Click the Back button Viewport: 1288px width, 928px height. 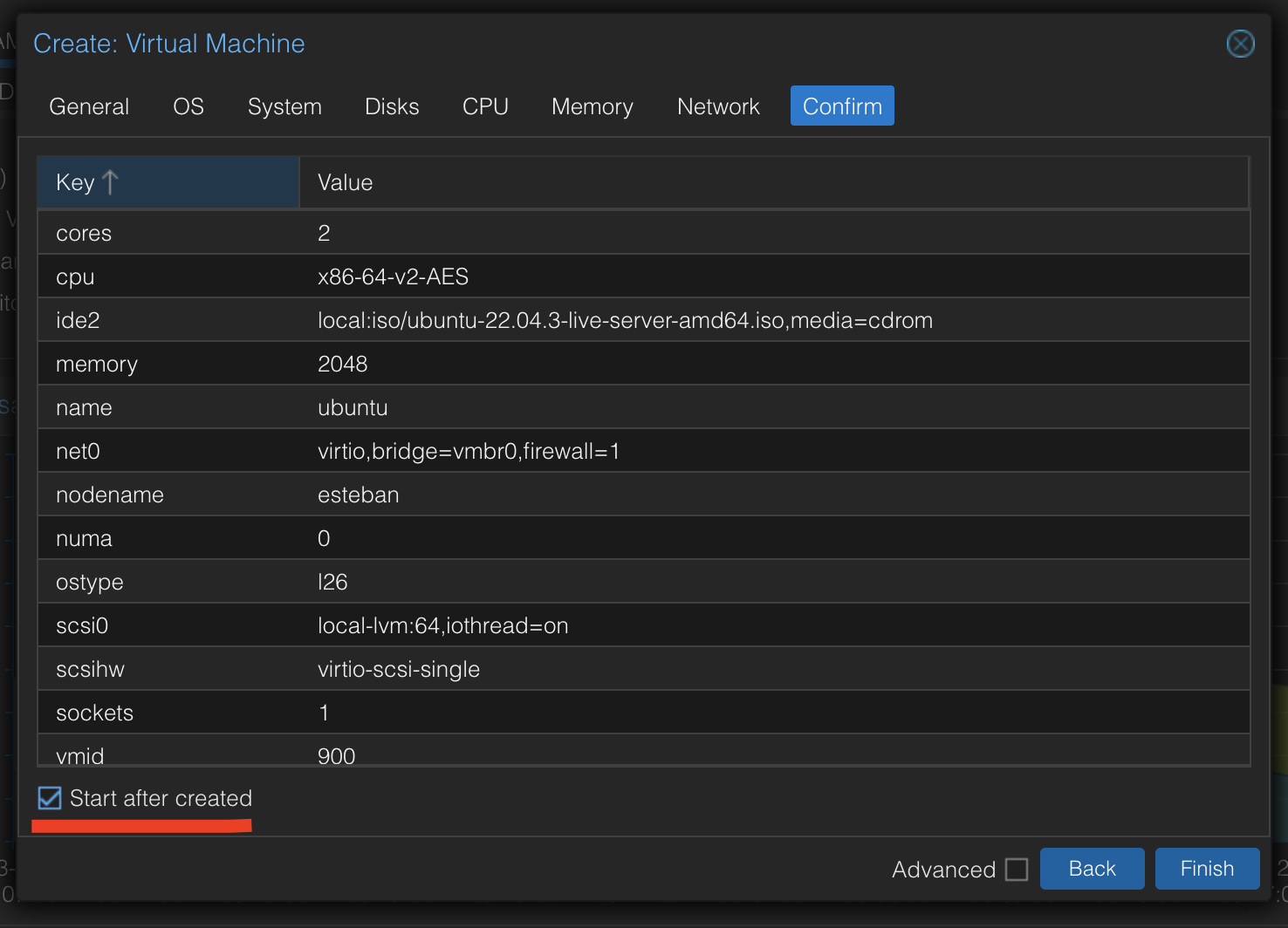(x=1092, y=869)
